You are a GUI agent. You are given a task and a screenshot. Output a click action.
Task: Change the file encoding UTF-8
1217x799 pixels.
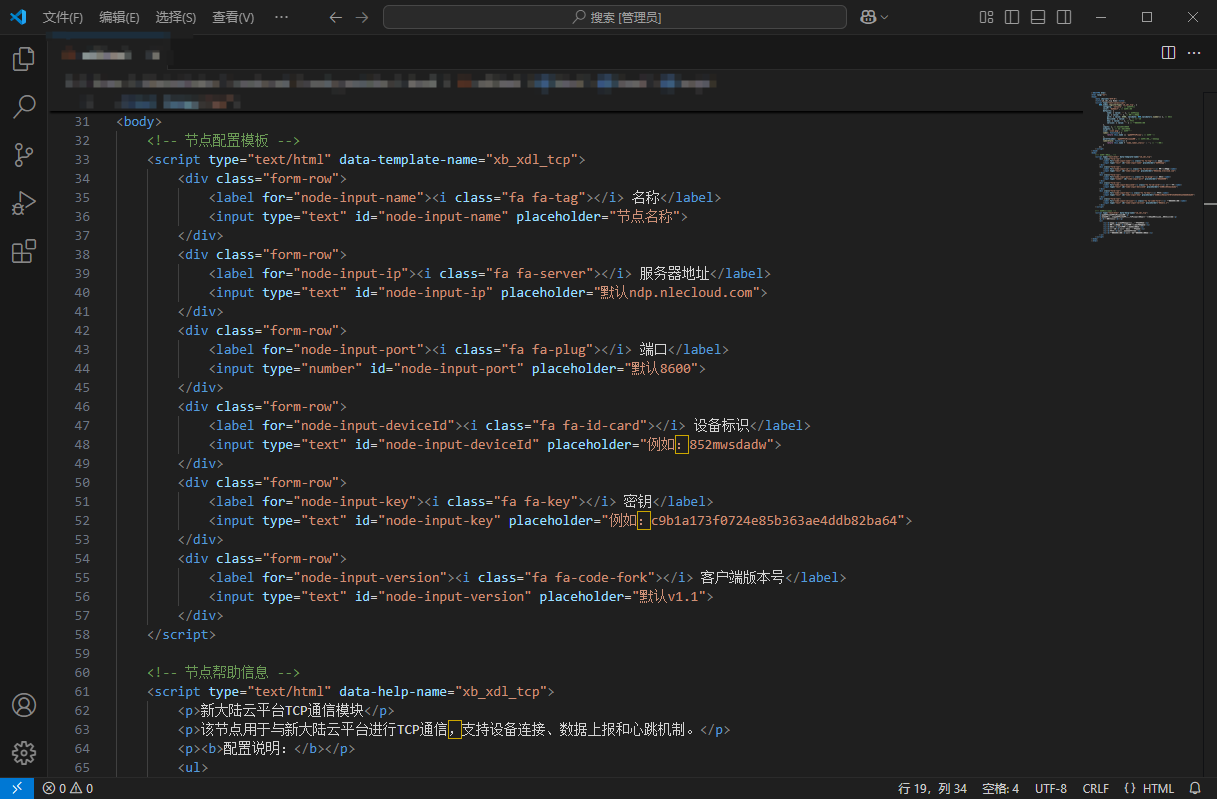pyautogui.click(x=1051, y=788)
